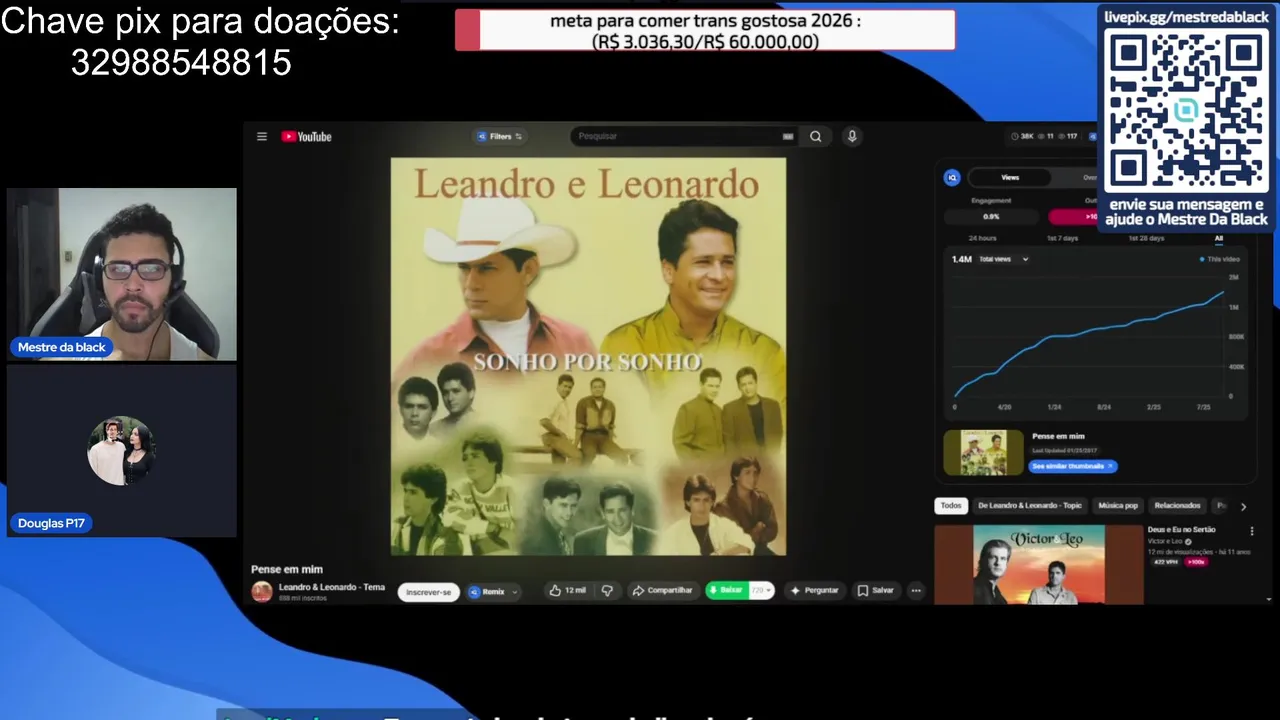Click the green Baixar download button
Screen dimensions: 1280x720
tap(727, 591)
